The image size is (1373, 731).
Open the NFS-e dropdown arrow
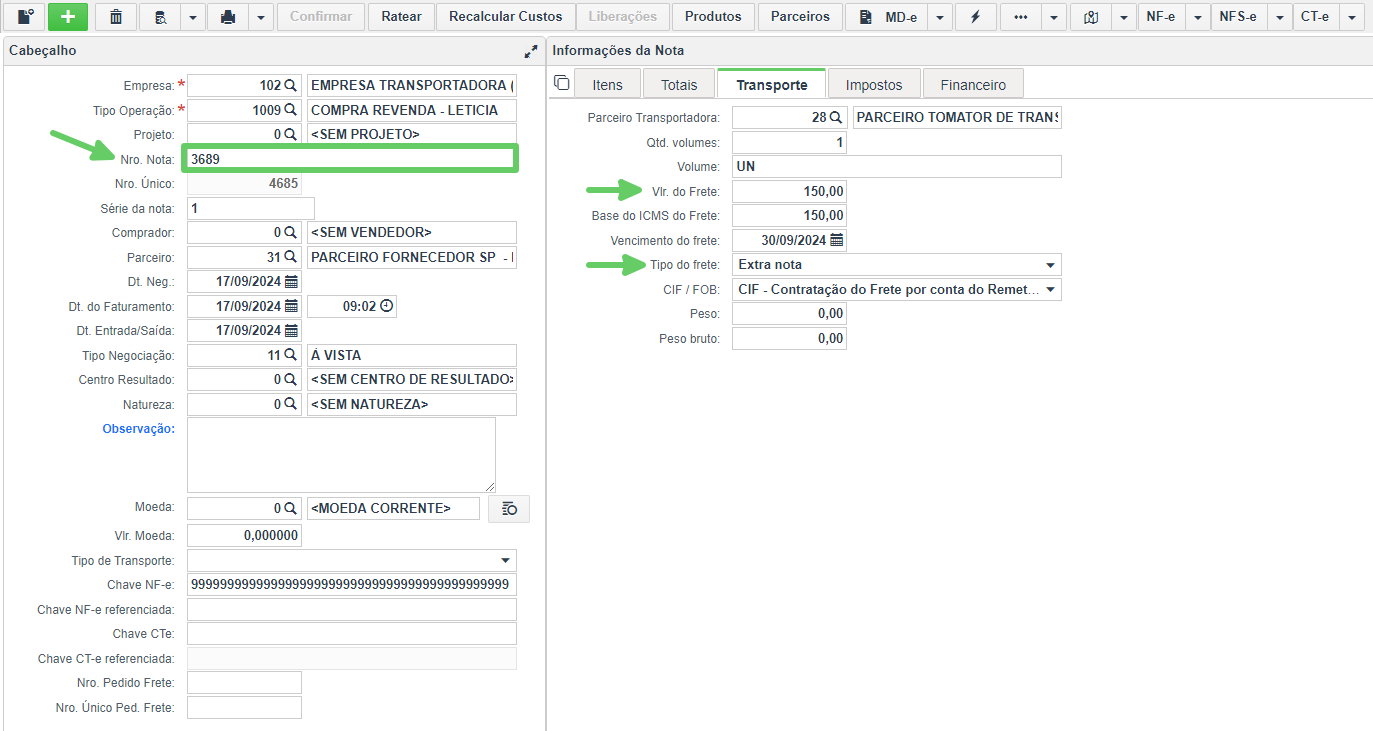point(1279,17)
